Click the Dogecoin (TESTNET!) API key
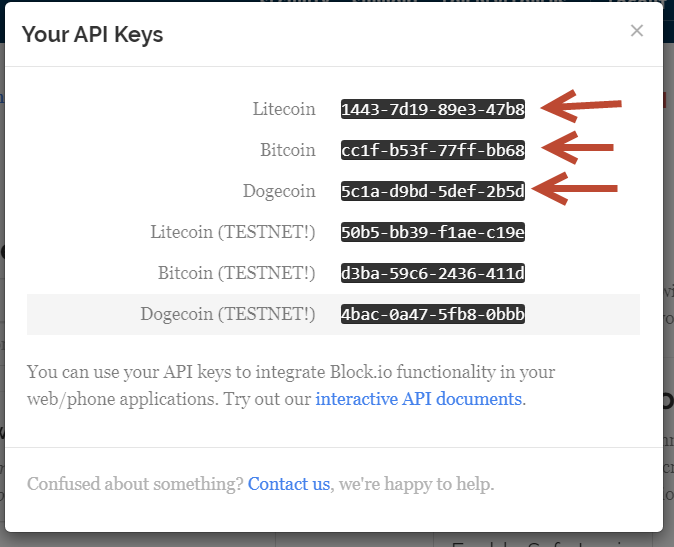Screen dimensions: 674x547 pos(432,314)
